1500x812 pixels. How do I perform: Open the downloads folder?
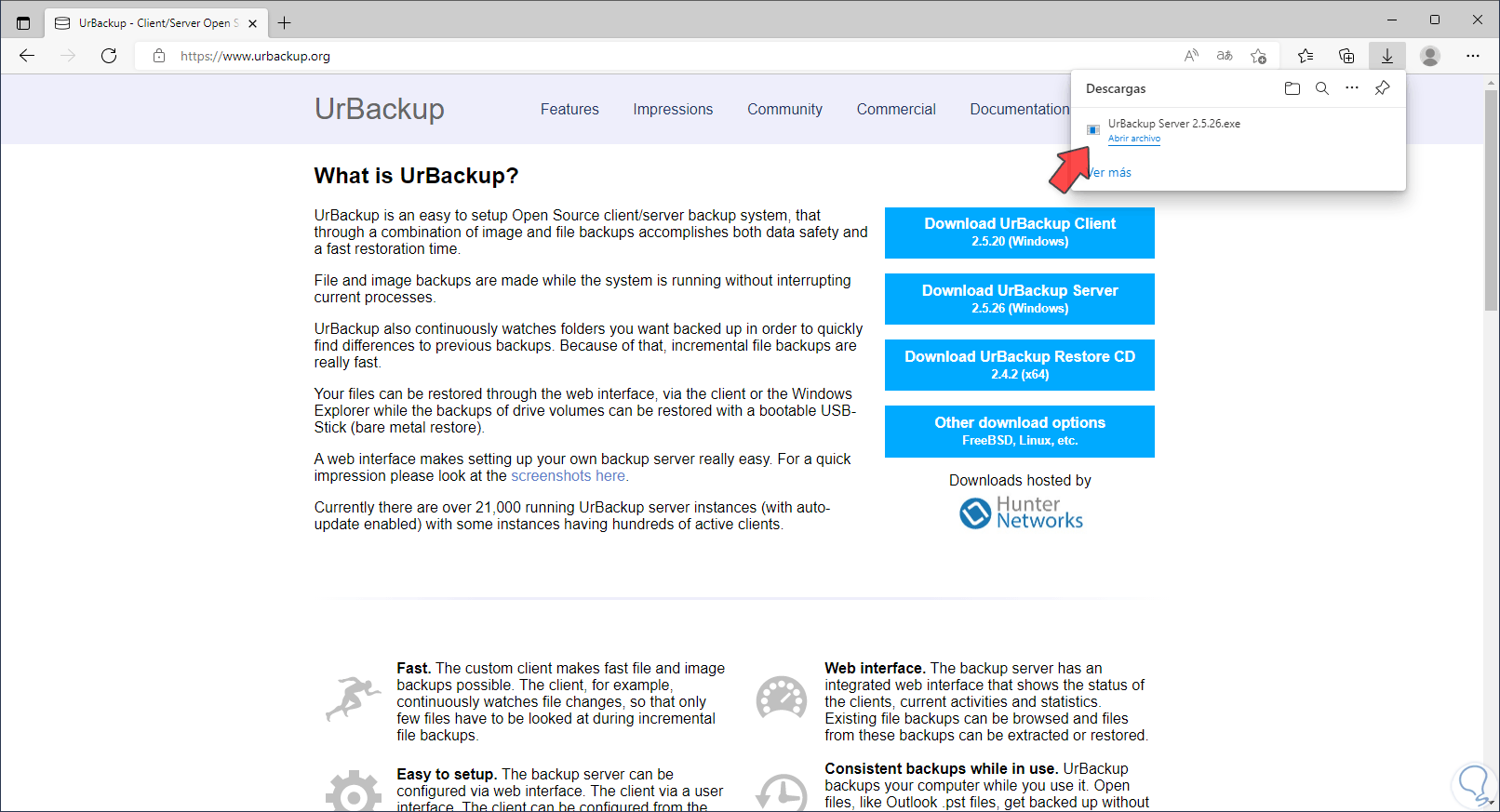[1292, 88]
